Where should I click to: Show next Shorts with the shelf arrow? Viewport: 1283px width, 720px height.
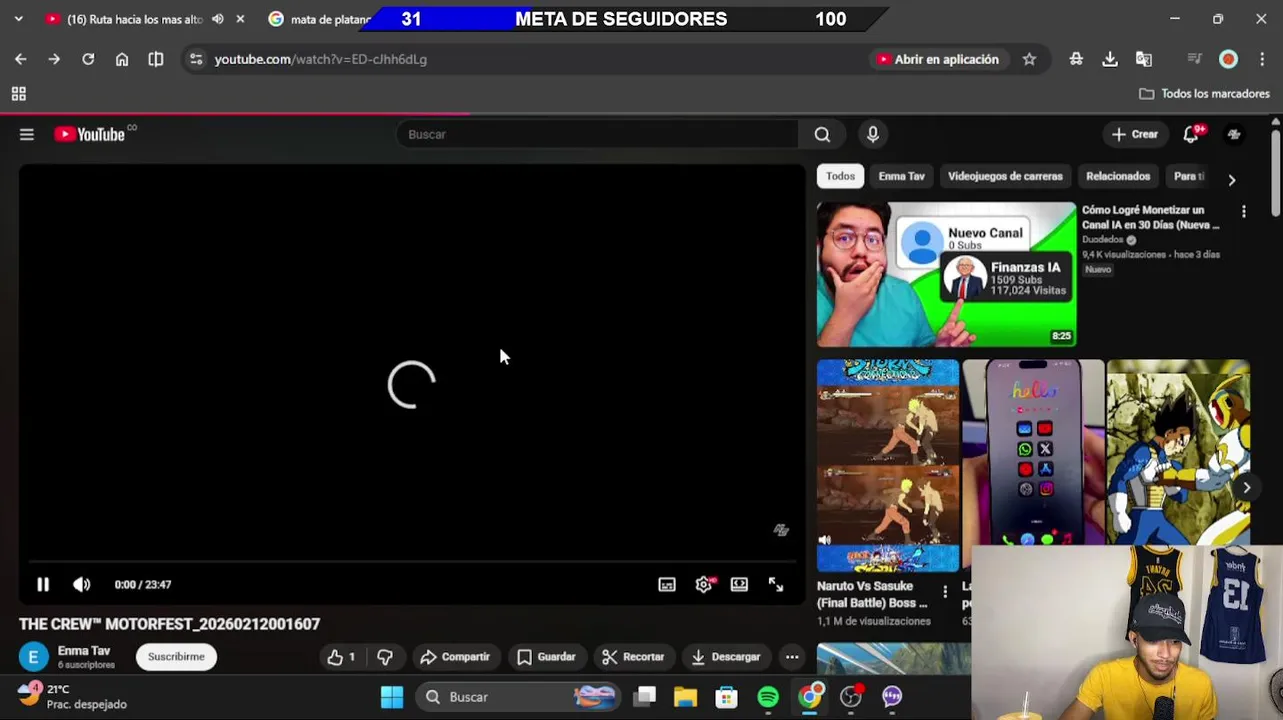[1246, 488]
